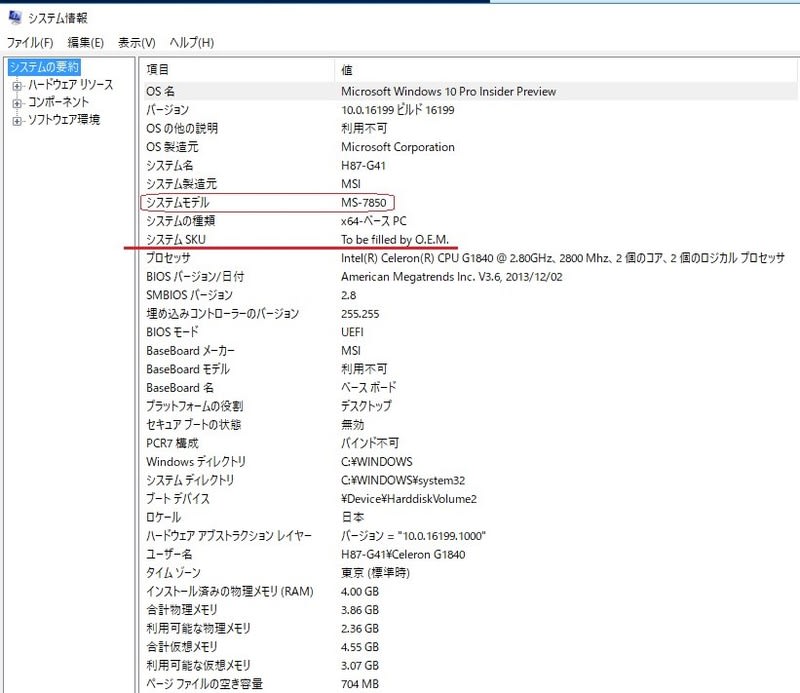The height and width of the screenshot is (693, 800).
Task: Select the OS の他の説明 row
Action: 470,128
